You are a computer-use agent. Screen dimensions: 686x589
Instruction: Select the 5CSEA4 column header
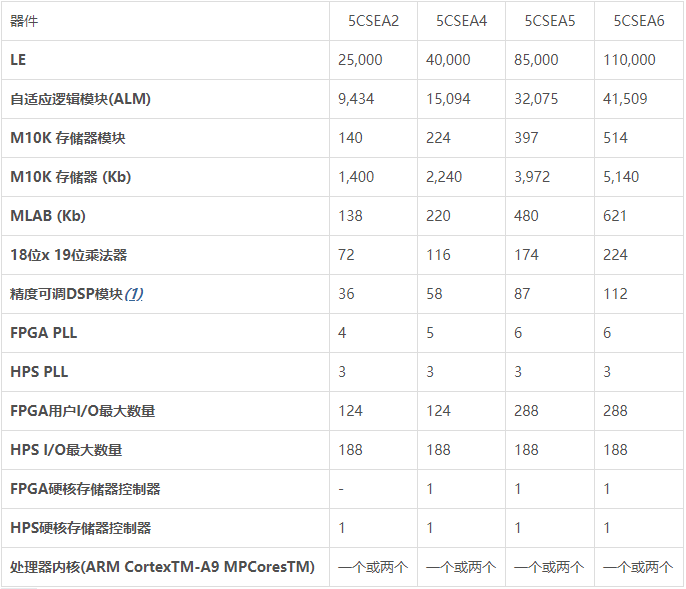pyautogui.click(x=461, y=21)
